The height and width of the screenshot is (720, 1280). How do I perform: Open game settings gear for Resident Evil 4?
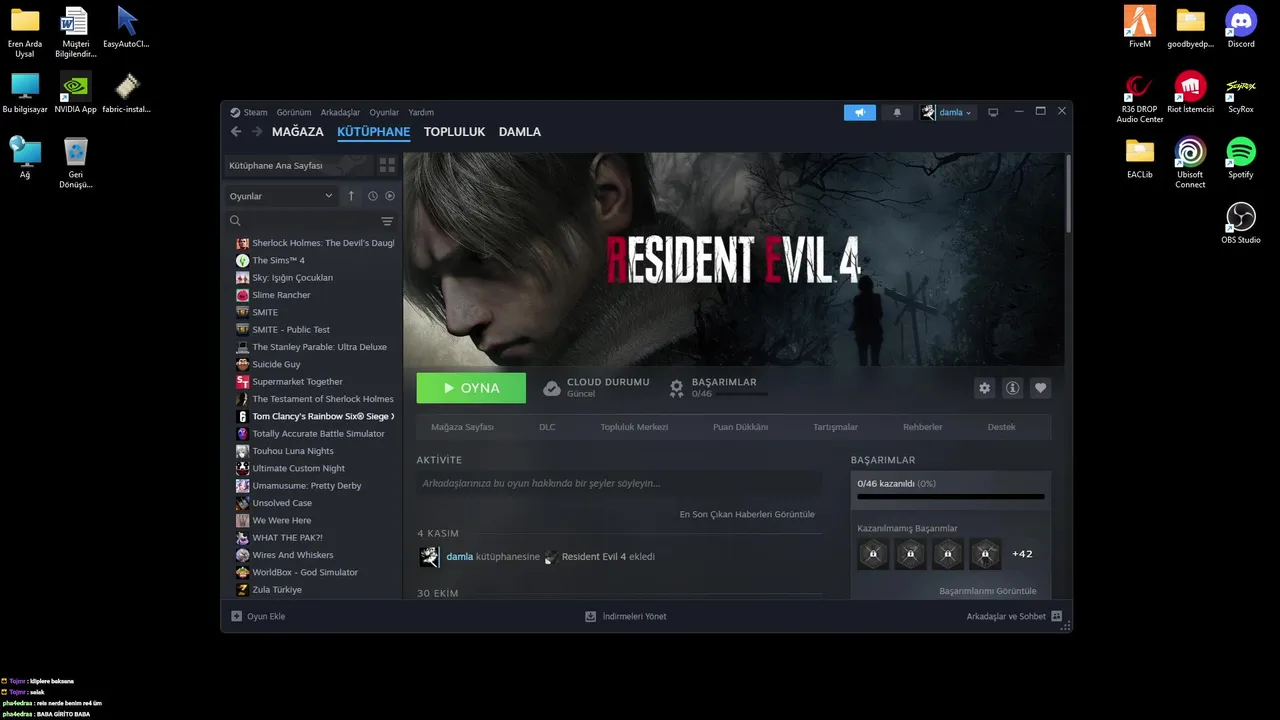[984, 388]
